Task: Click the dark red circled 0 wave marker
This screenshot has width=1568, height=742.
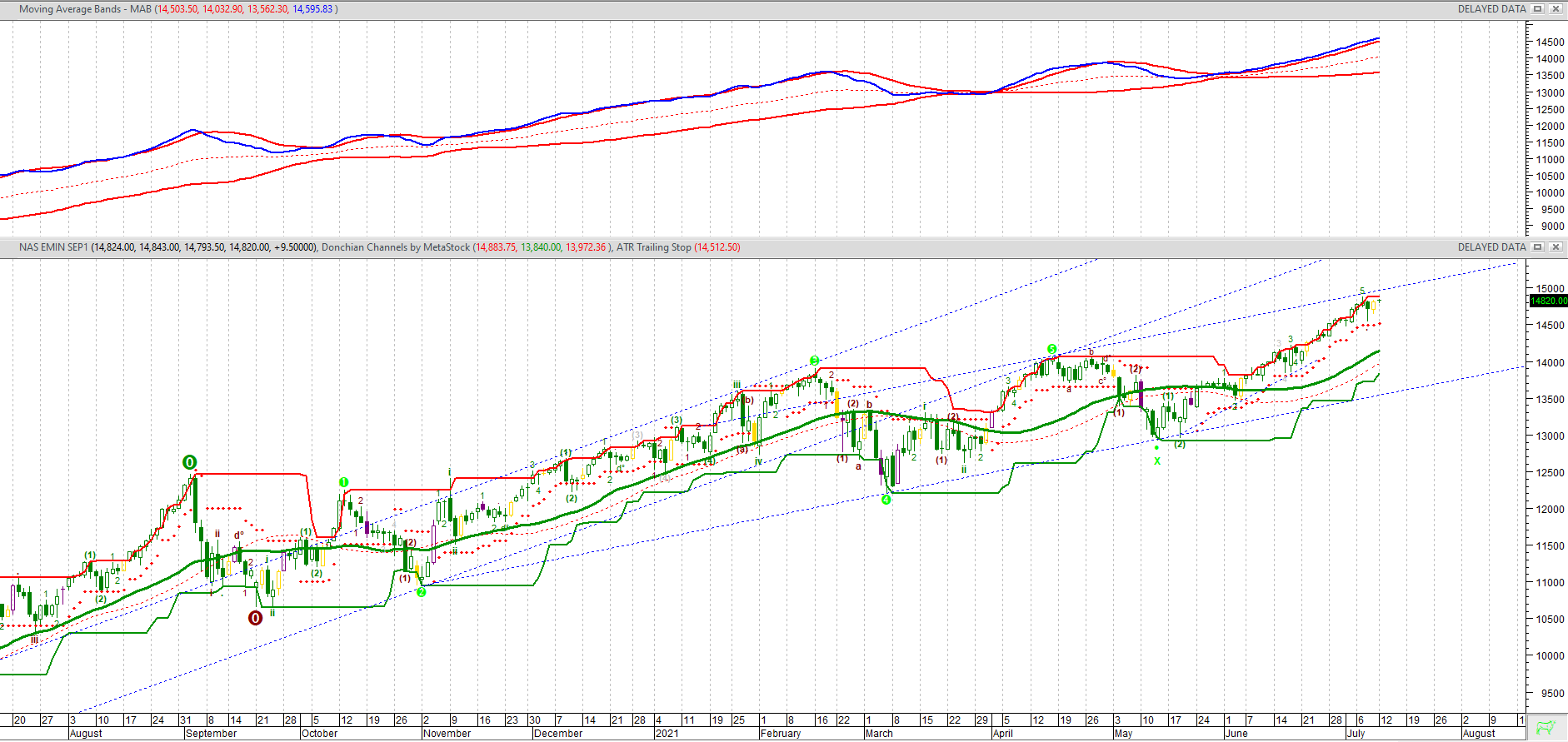Action: coord(256,618)
